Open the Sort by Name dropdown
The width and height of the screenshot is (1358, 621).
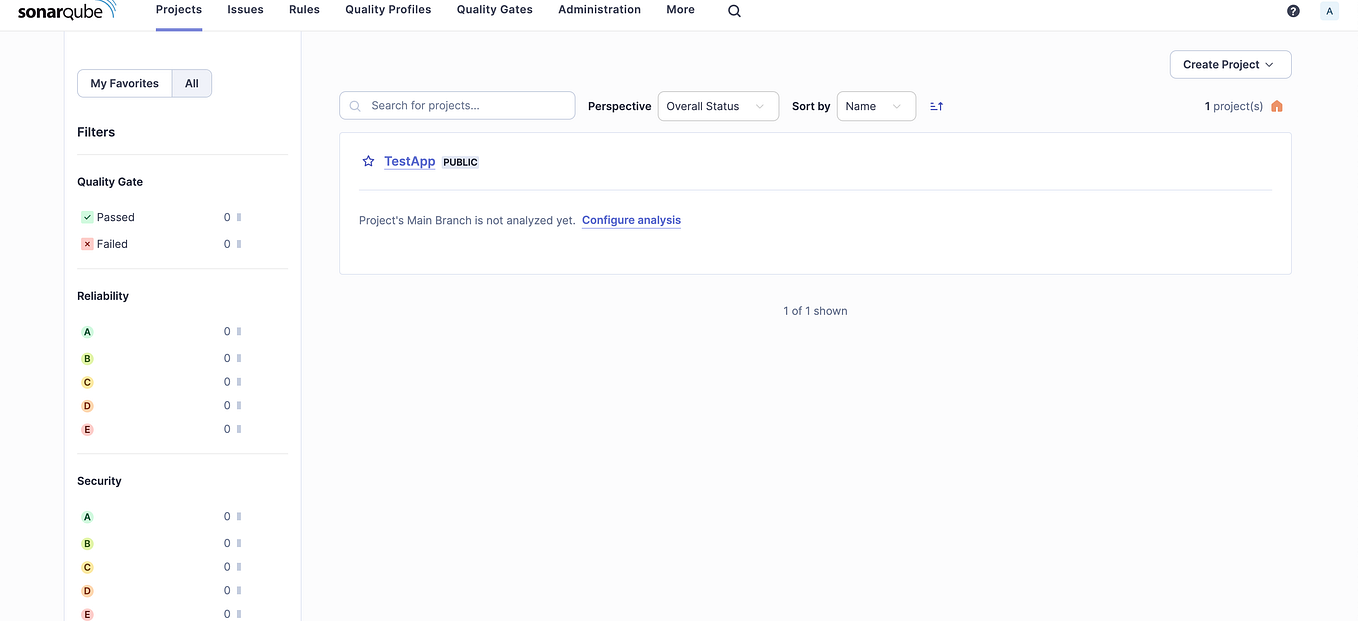pos(875,105)
